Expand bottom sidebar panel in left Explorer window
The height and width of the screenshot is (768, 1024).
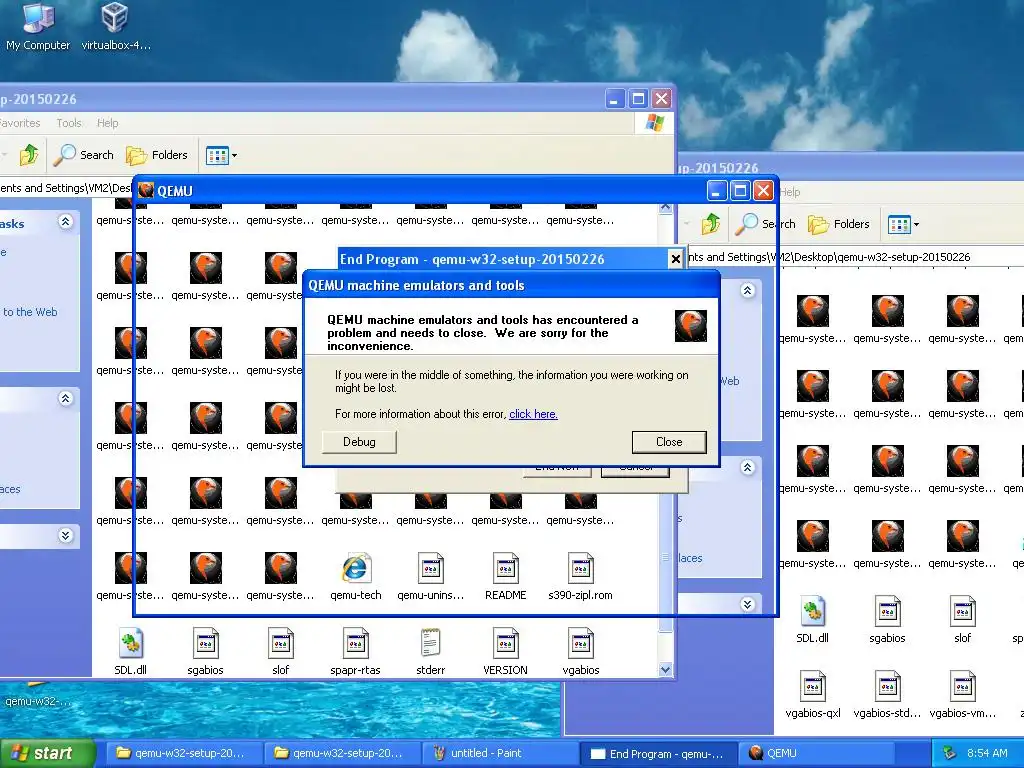(x=65, y=536)
